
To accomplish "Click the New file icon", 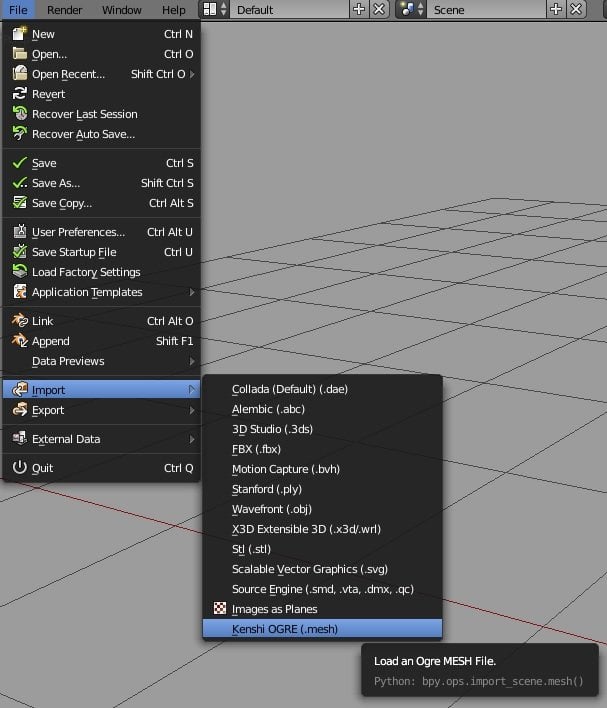I will (x=19, y=34).
